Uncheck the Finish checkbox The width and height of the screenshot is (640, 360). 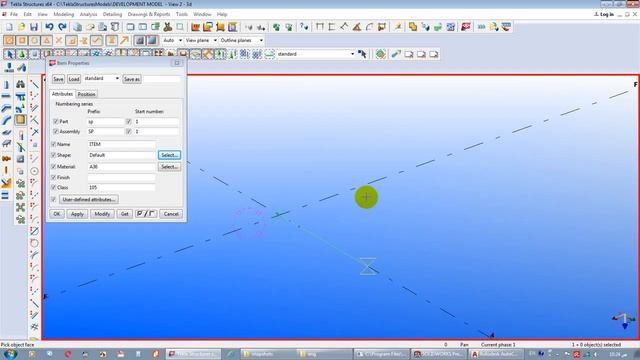(x=53, y=178)
